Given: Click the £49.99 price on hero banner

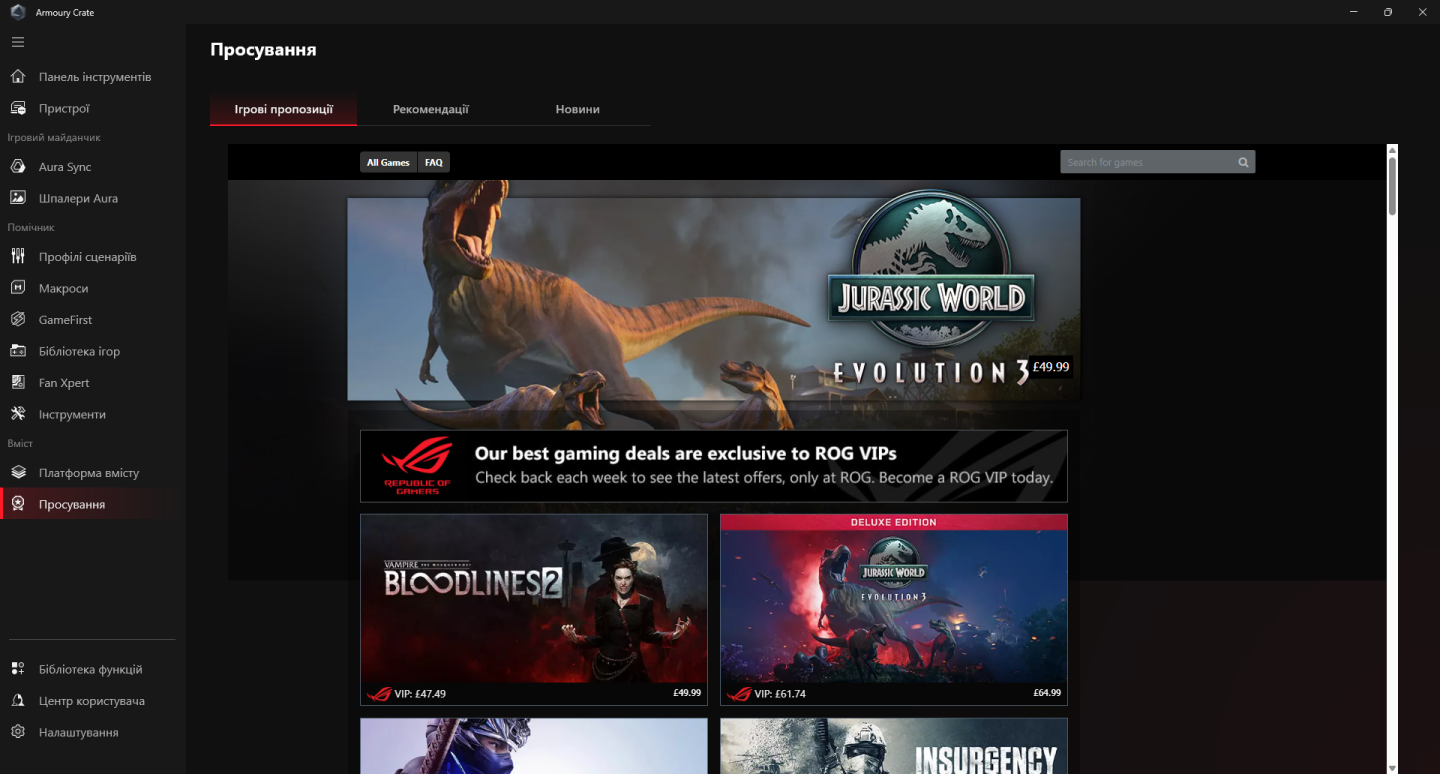Looking at the screenshot, I should click(1051, 367).
